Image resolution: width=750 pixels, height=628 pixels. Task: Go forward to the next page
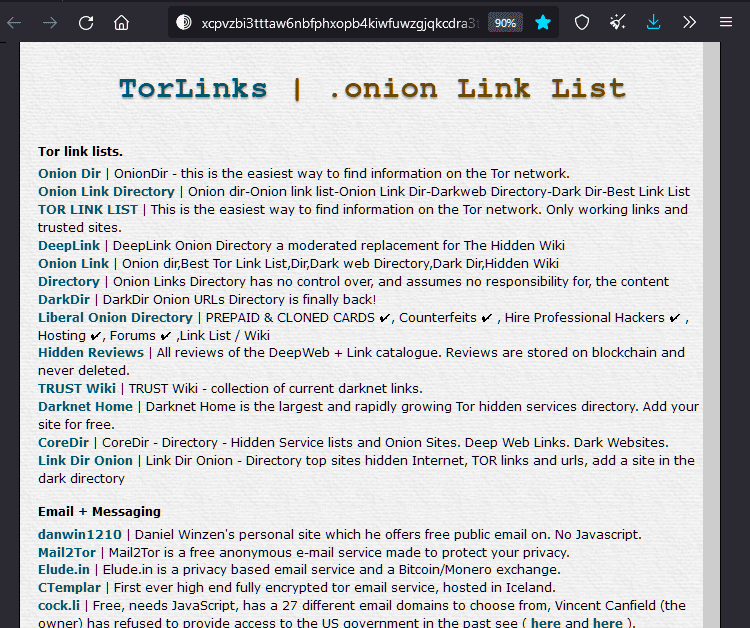click(x=50, y=22)
